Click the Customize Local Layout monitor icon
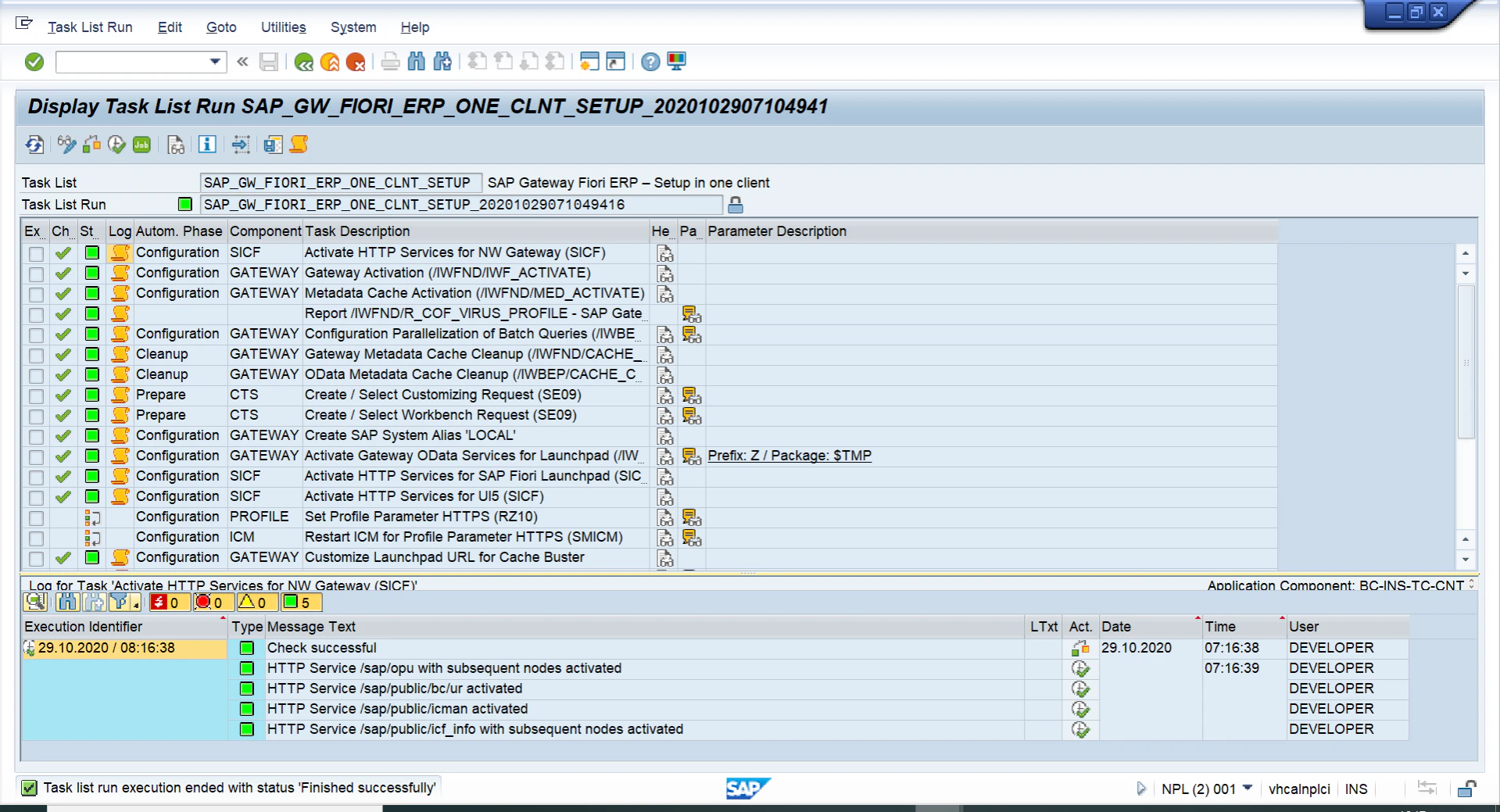 coord(677,62)
